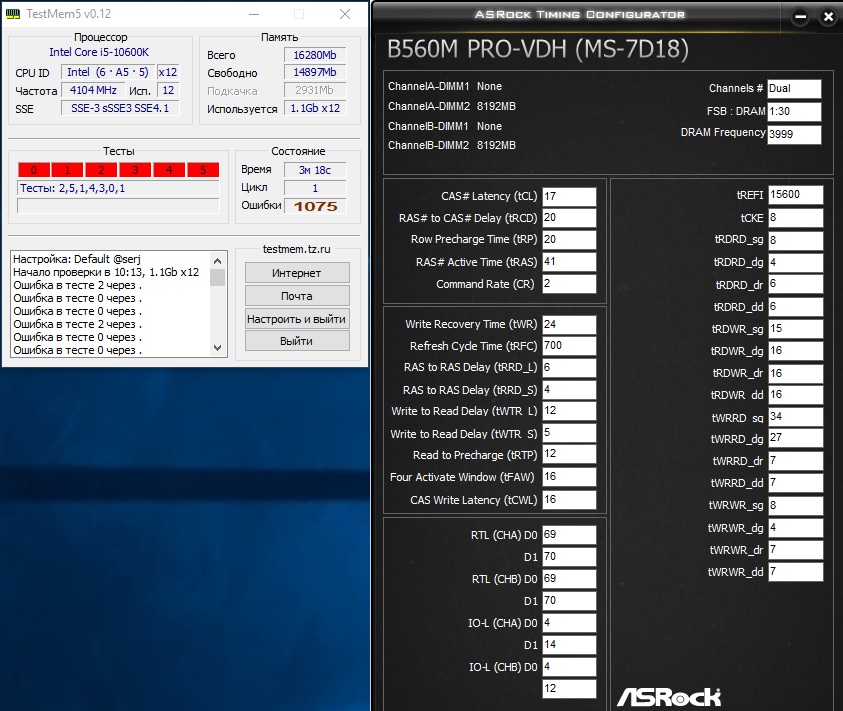Click the Intel Core i5-10600K processor name

click(x=99, y=52)
